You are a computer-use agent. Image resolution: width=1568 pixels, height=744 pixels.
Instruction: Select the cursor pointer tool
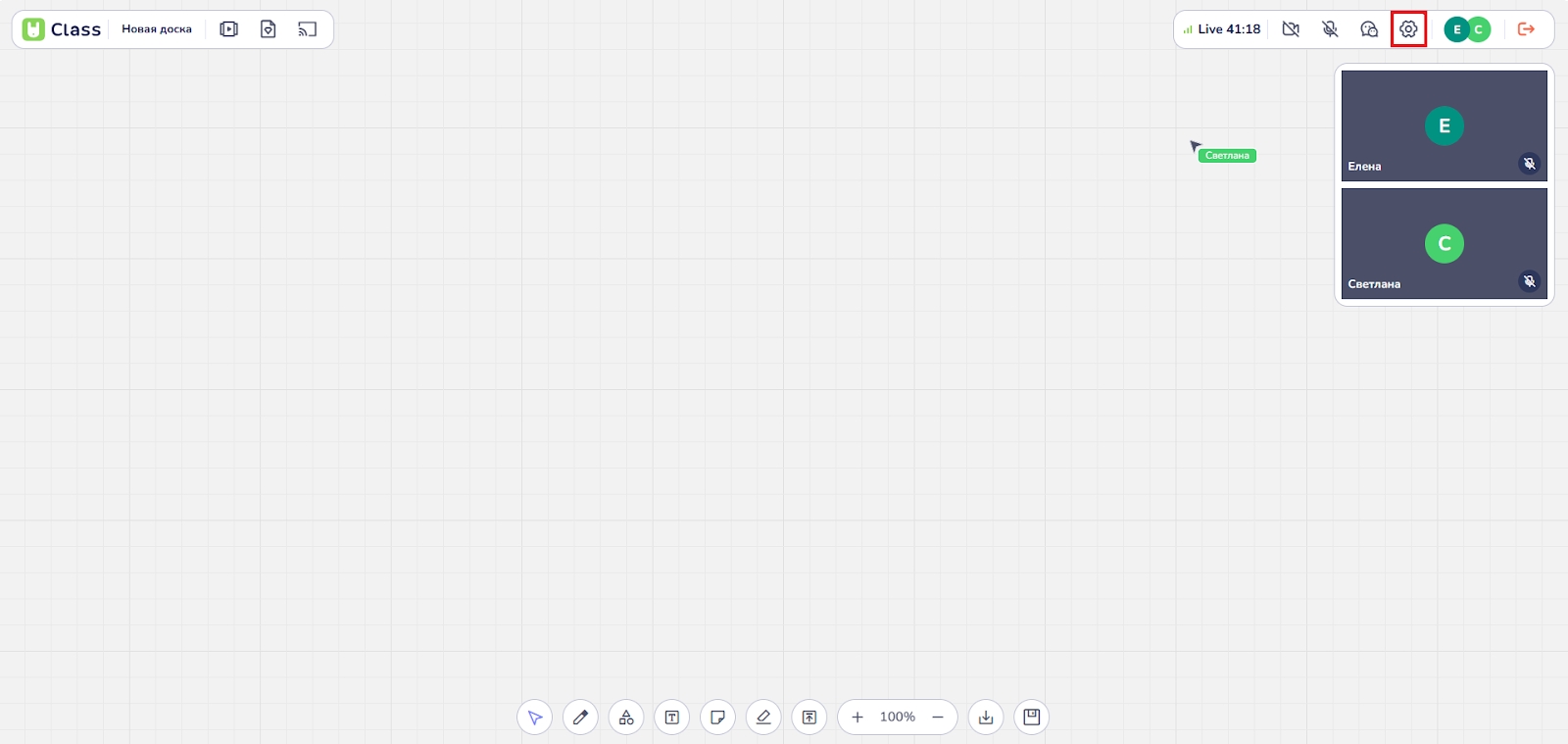click(x=535, y=718)
